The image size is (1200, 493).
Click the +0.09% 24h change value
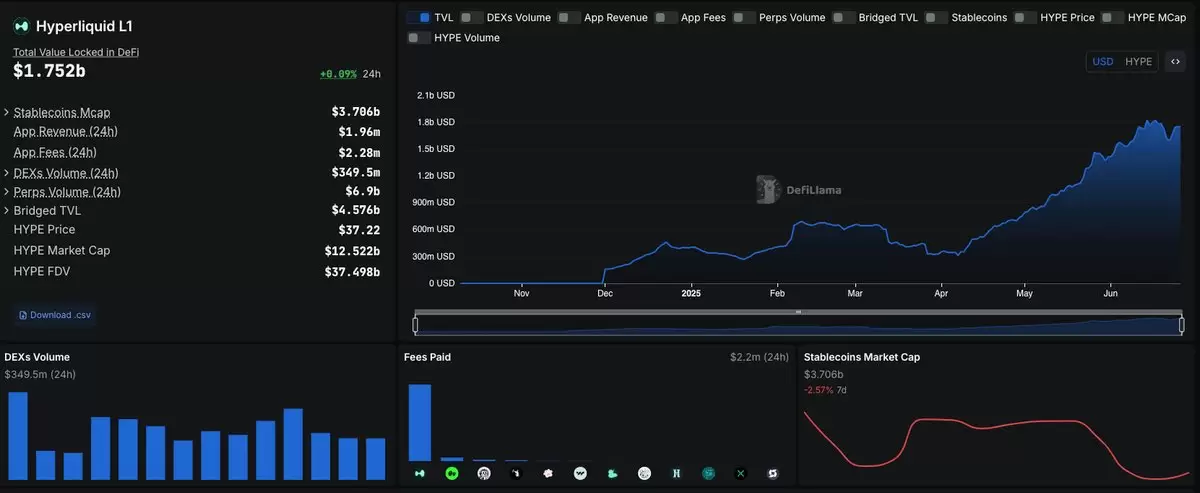[340, 74]
